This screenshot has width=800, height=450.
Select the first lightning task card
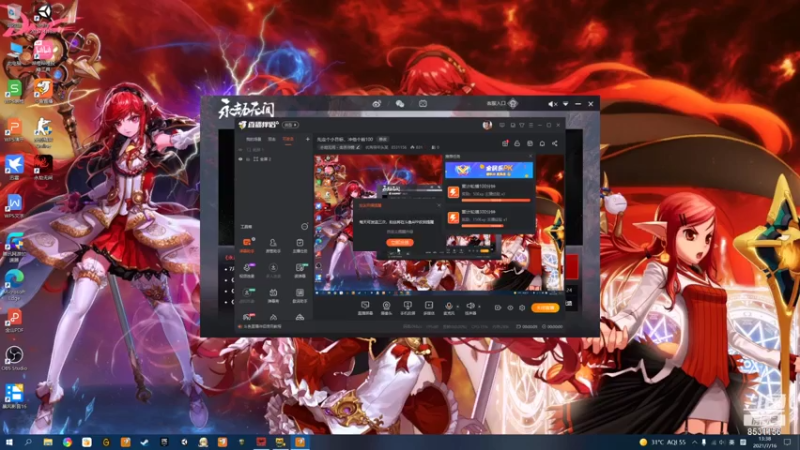pos(489,192)
